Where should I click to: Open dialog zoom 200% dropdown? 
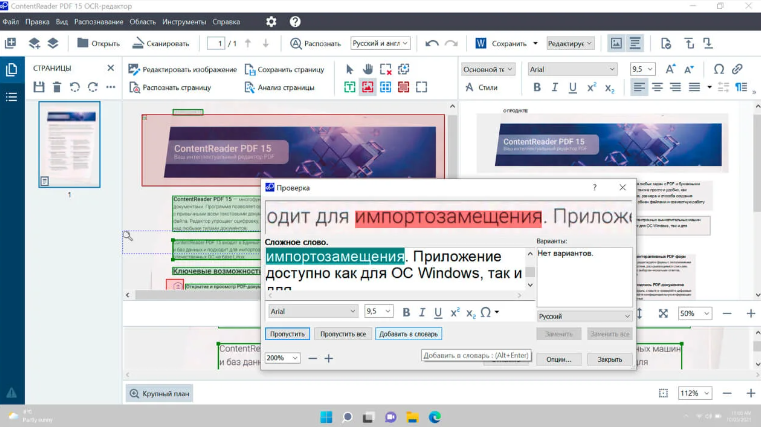[282, 358]
